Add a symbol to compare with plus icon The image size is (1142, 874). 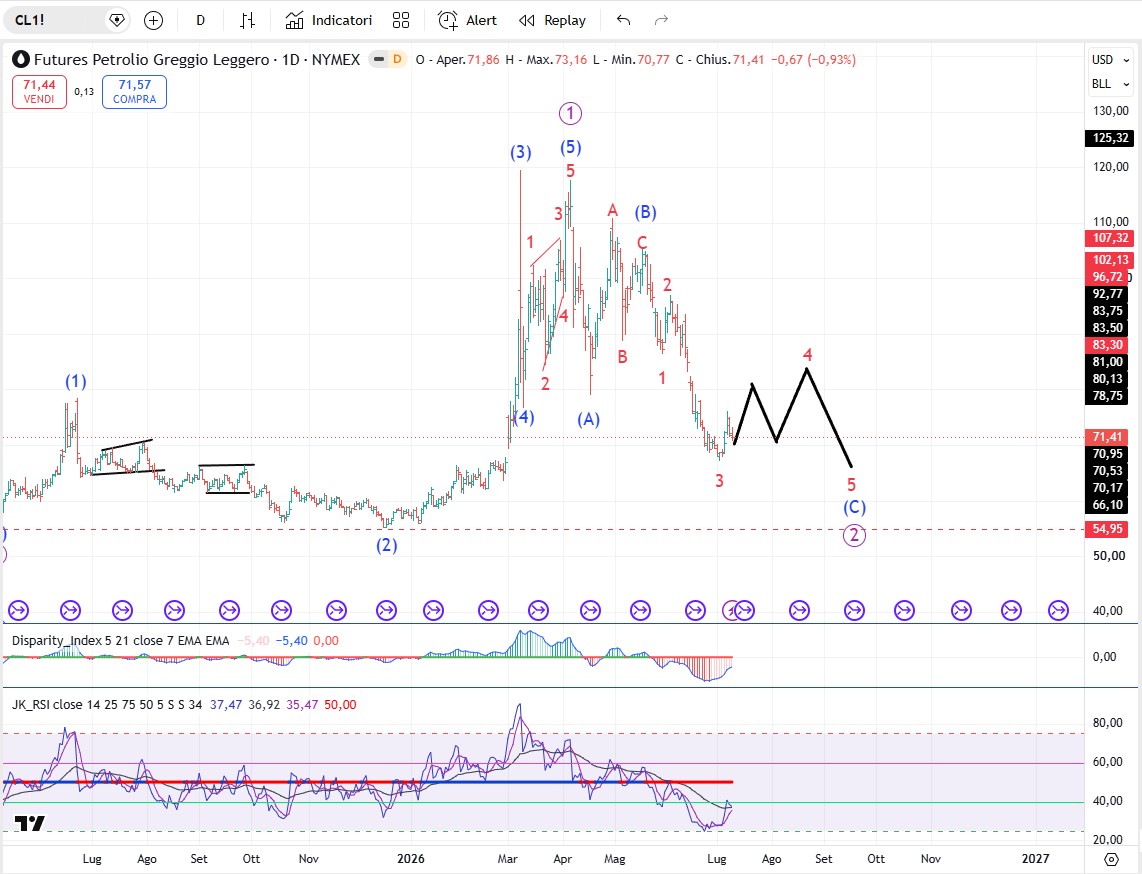tap(153, 20)
